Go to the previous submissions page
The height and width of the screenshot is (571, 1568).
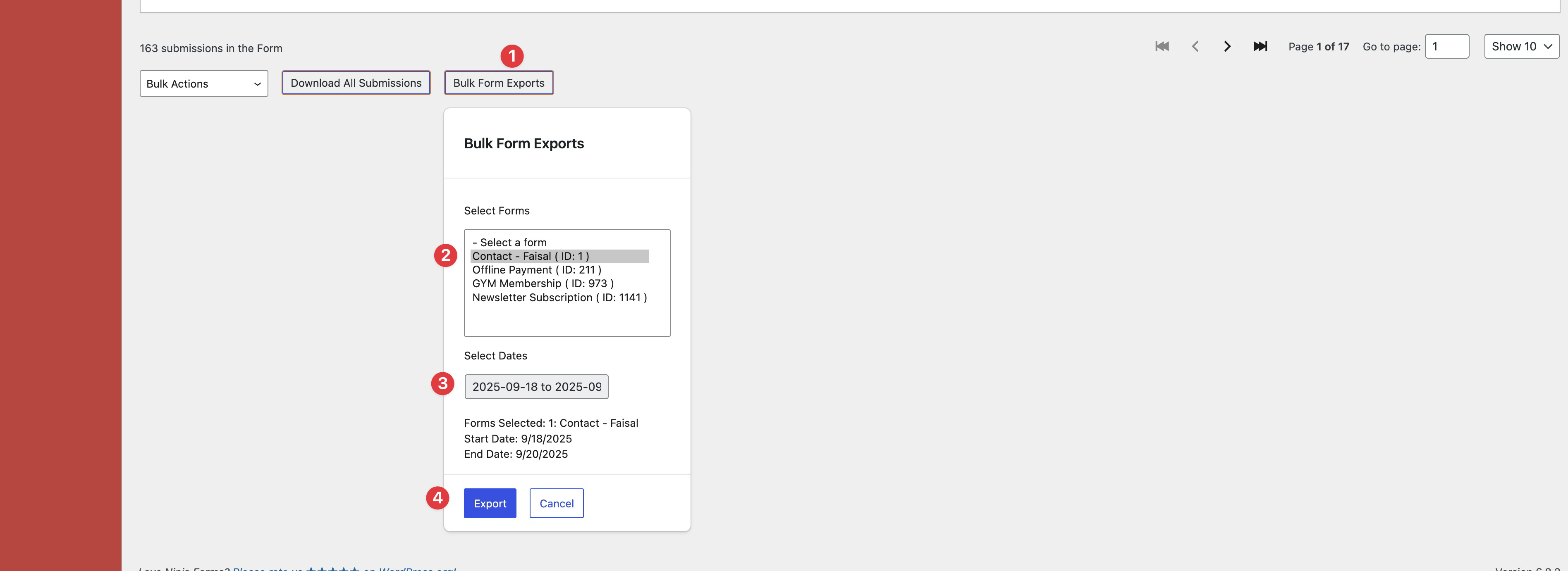[1195, 46]
